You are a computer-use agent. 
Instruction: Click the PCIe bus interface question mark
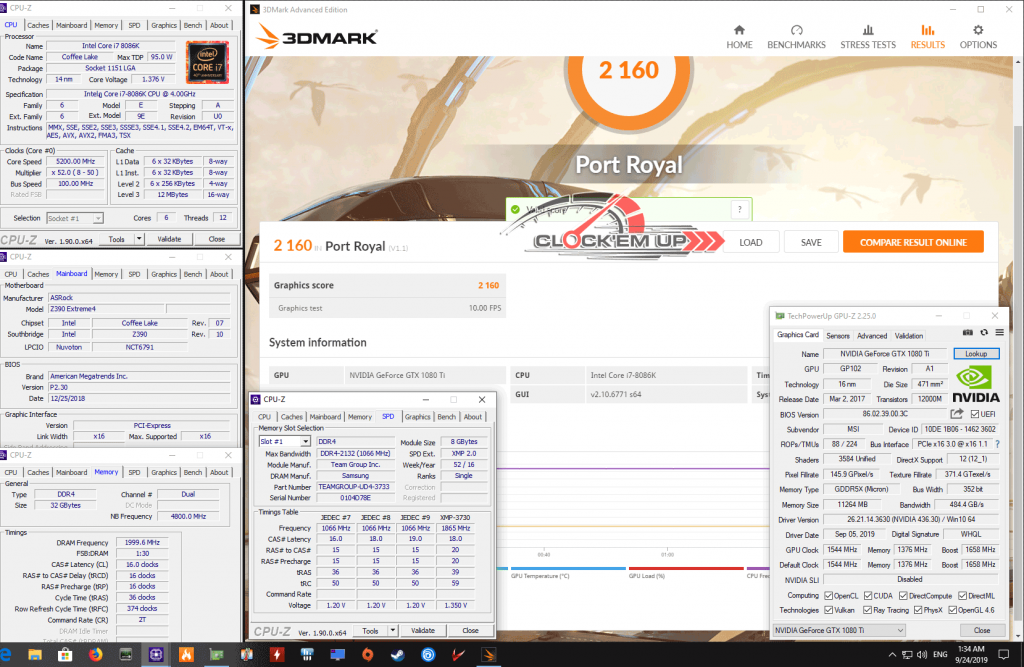tap(997, 443)
